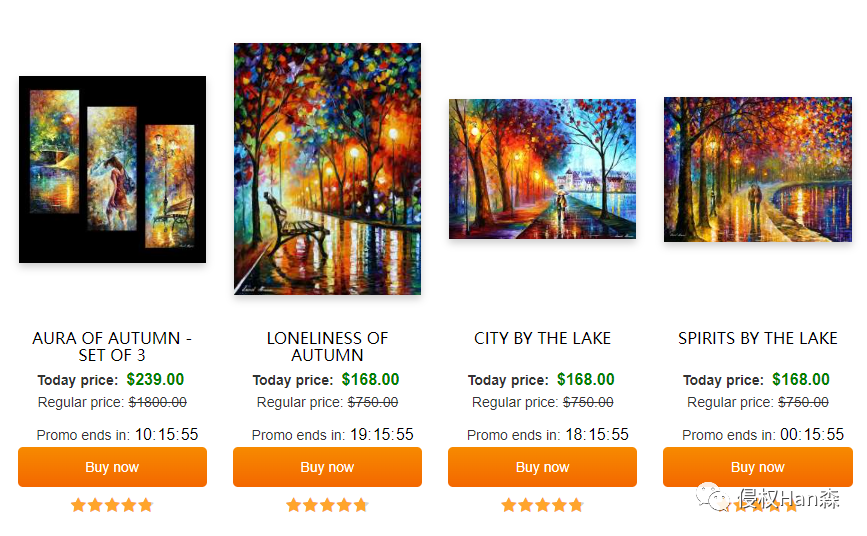This screenshot has width=867, height=536.
Task: Click the $239.00 today price
Action: point(155,379)
